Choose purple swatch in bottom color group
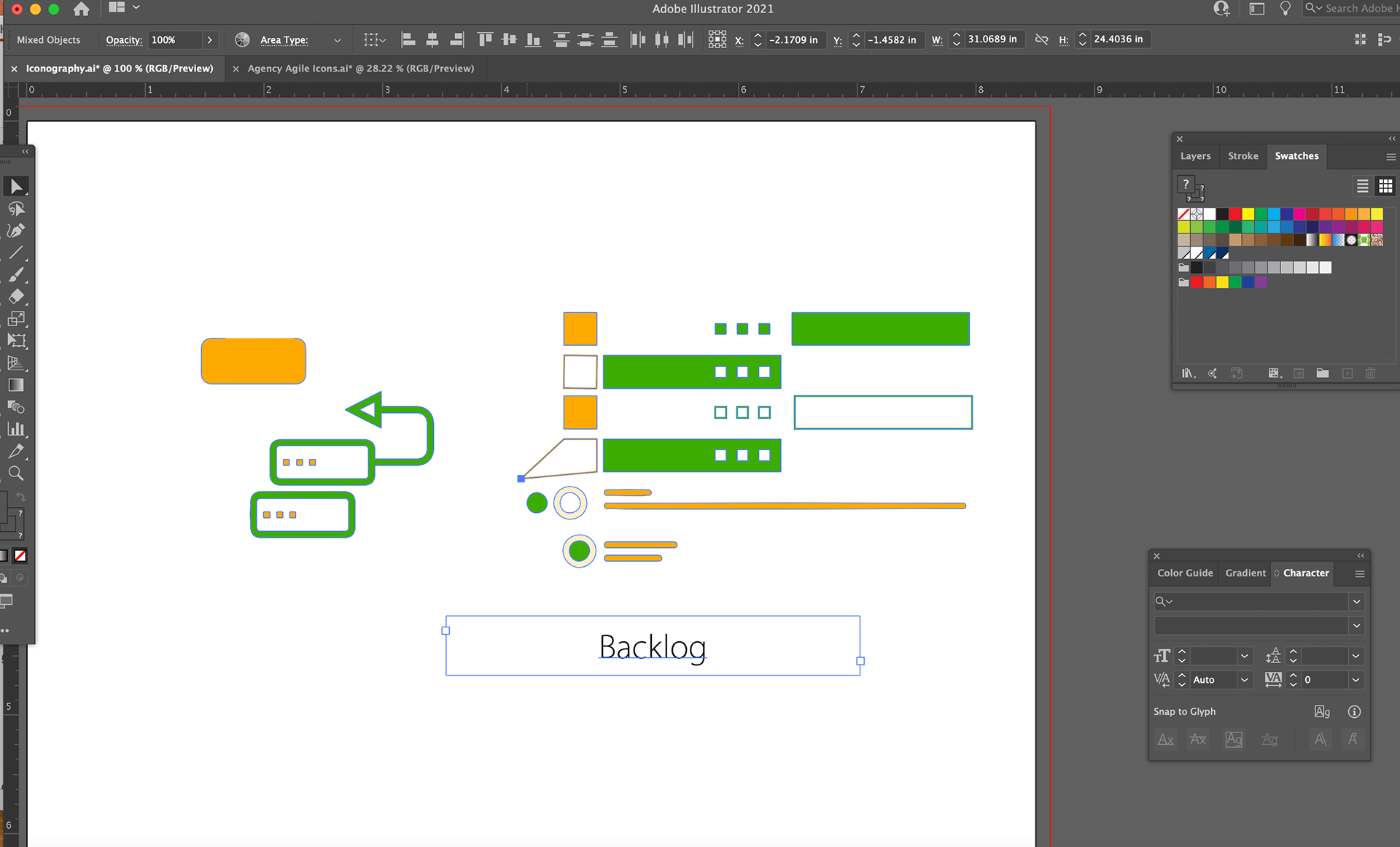Screen dimensions: 1400x847 pyautogui.click(x=1261, y=282)
